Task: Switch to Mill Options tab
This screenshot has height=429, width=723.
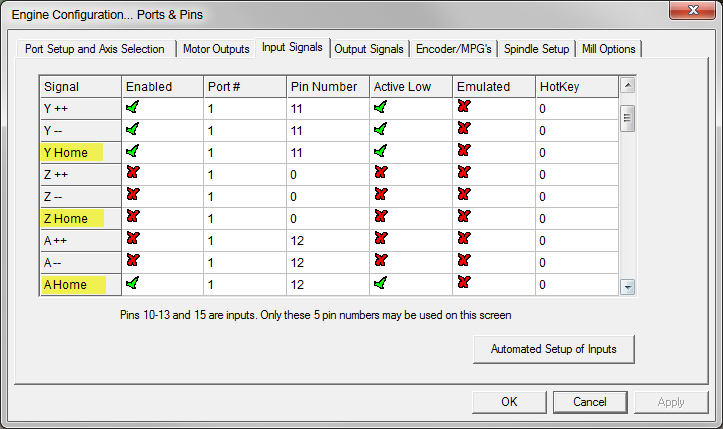Action: (x=608, y=49)
